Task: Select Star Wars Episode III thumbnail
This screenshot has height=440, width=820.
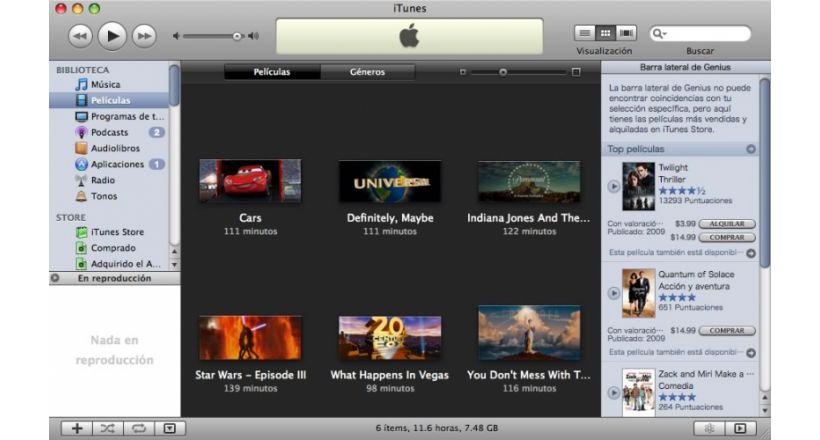Action: click(x=250, y=337)
